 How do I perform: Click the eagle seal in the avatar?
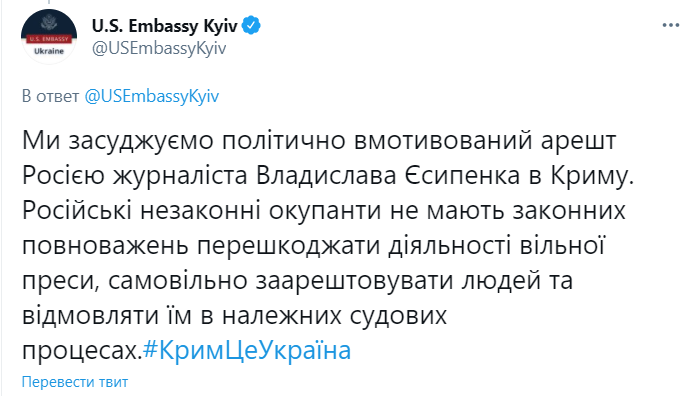[x=49, y=23]
